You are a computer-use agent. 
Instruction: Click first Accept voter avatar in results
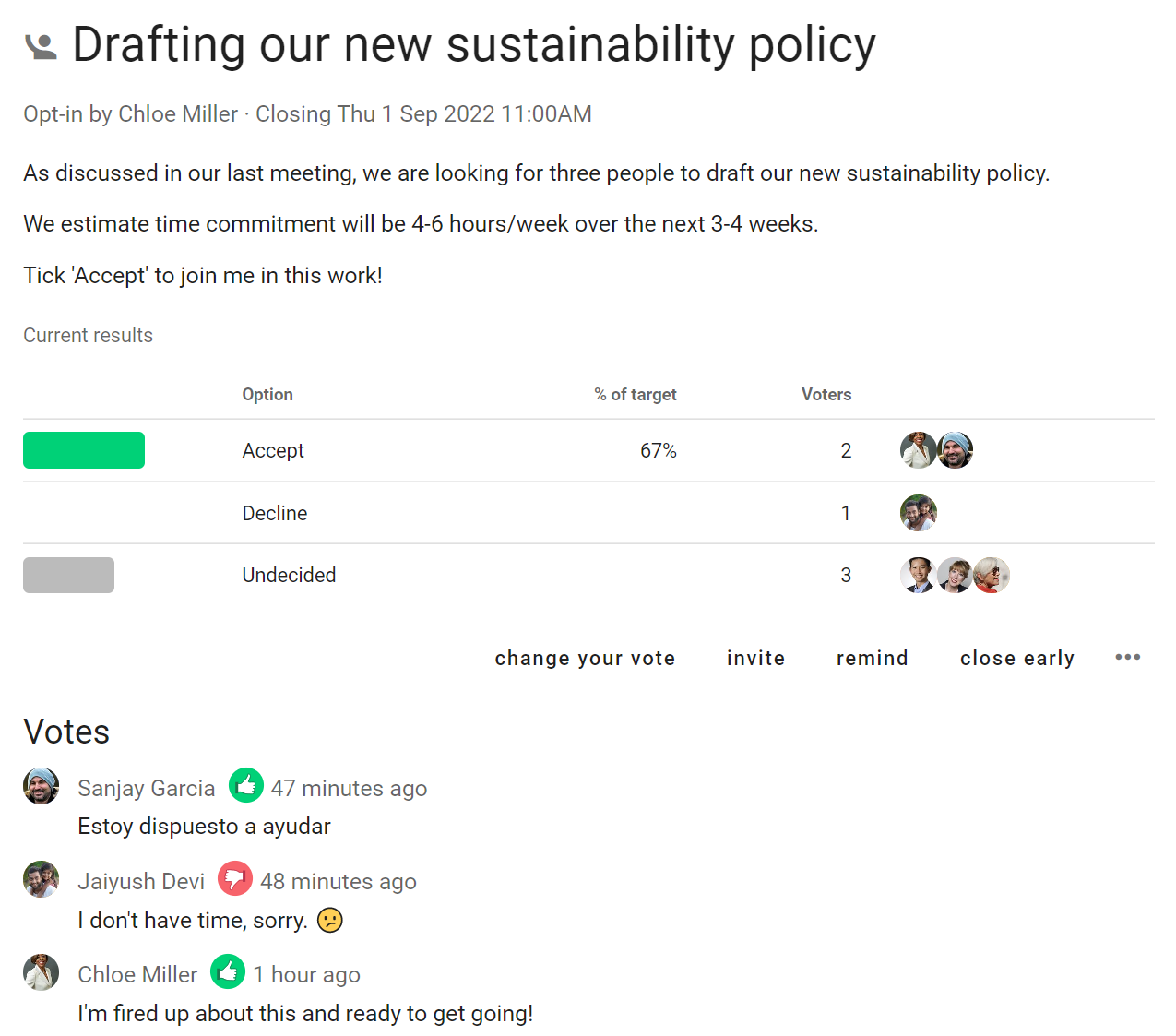point(918,450)
